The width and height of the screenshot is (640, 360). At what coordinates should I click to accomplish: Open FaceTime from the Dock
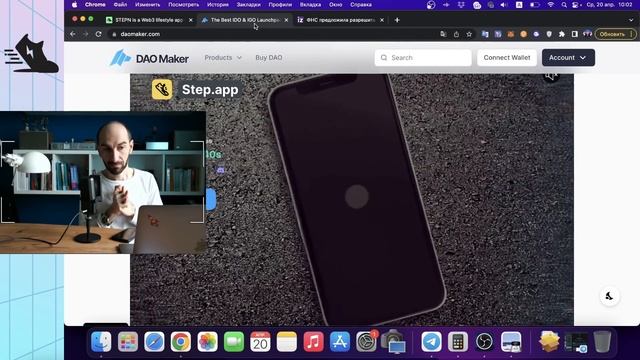(x=234, y=342)
